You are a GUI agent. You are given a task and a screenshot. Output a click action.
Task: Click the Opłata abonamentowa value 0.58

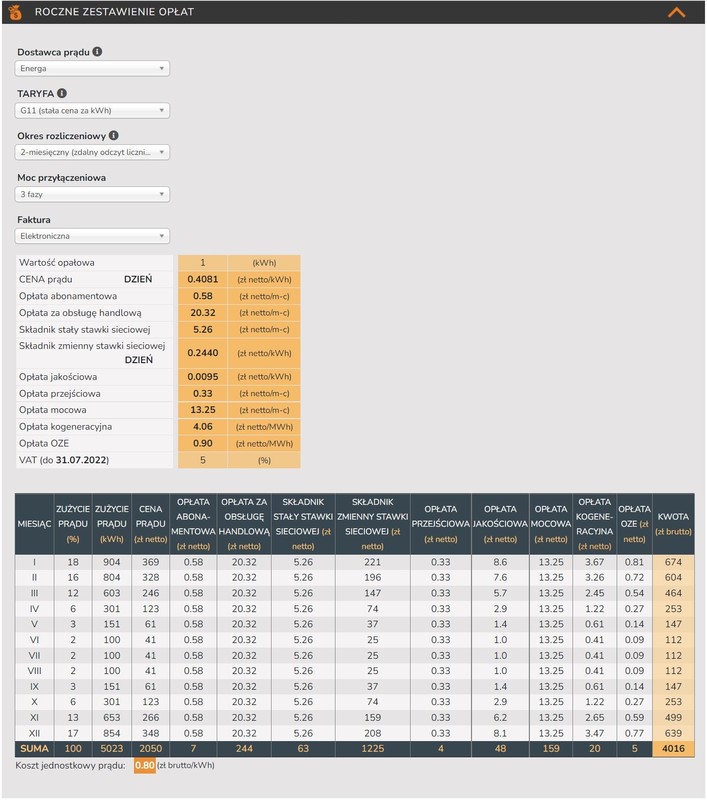click(x=203, y=296)
